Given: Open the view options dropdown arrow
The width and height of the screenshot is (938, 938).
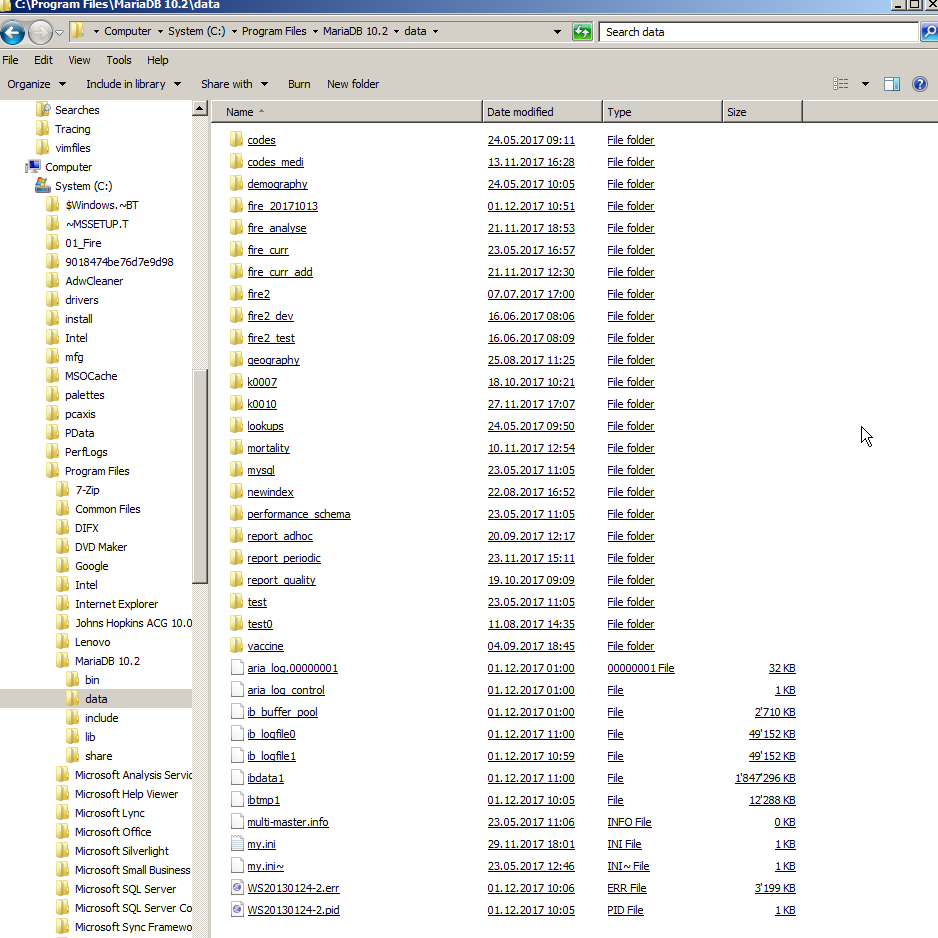Looking at the screenshot, I should pyautogui.click(x=865, y=84).
